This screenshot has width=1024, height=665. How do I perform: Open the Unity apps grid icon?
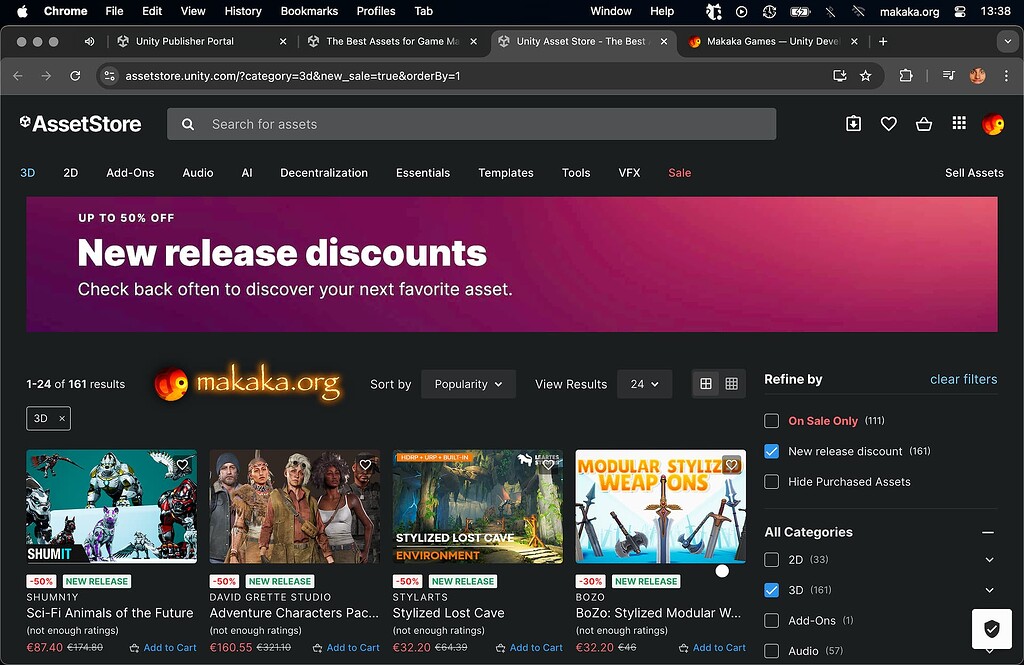click(958, 123)
